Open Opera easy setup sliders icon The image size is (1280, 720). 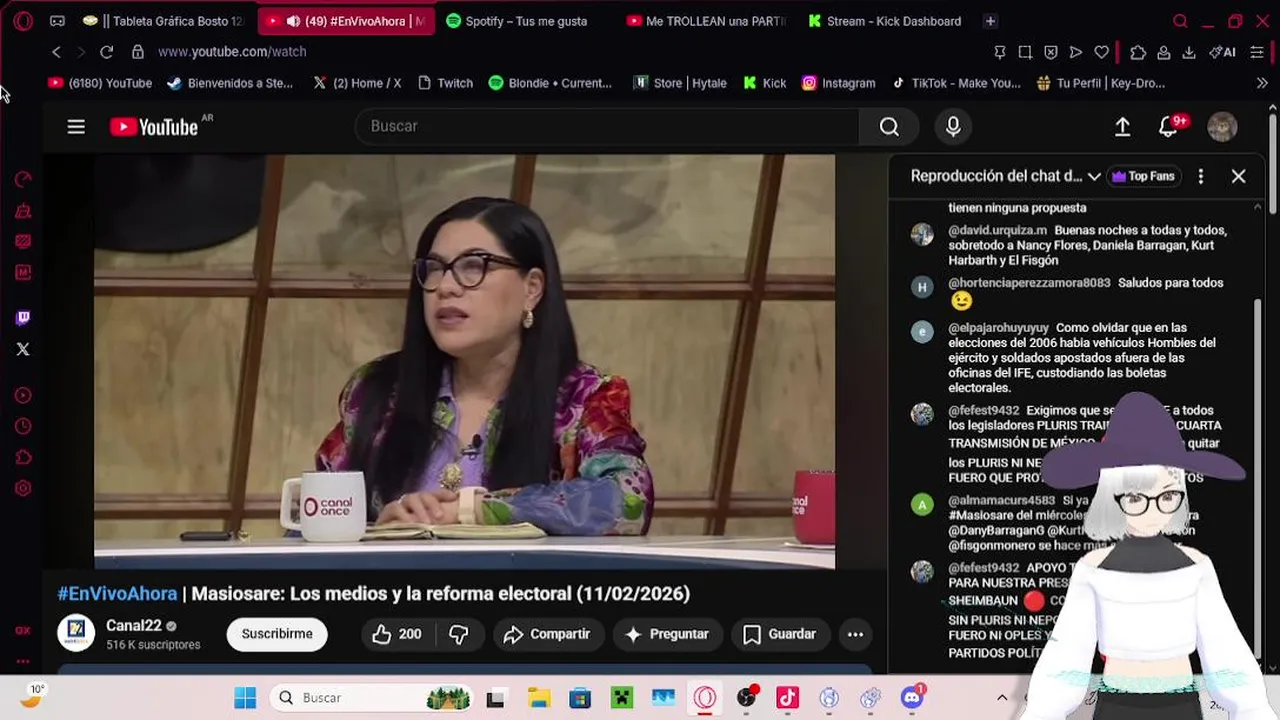[x=1257, y=52]
